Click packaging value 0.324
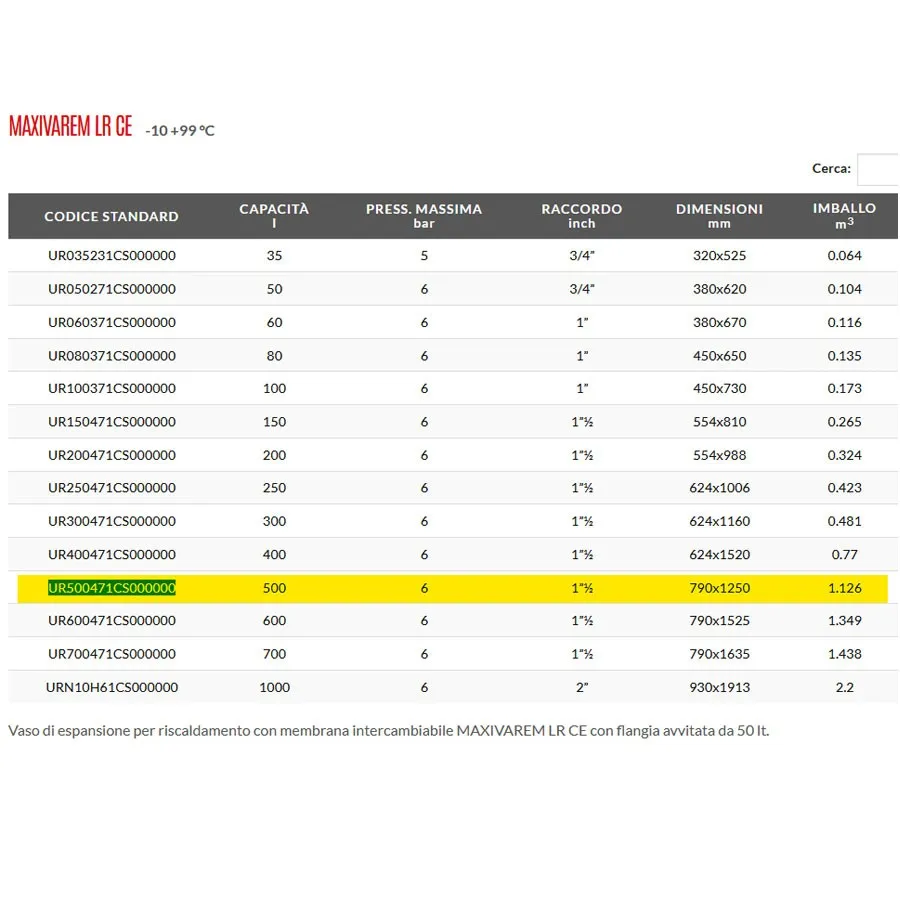The height and width of the screenshot is (900, 900). coord(844,455)
